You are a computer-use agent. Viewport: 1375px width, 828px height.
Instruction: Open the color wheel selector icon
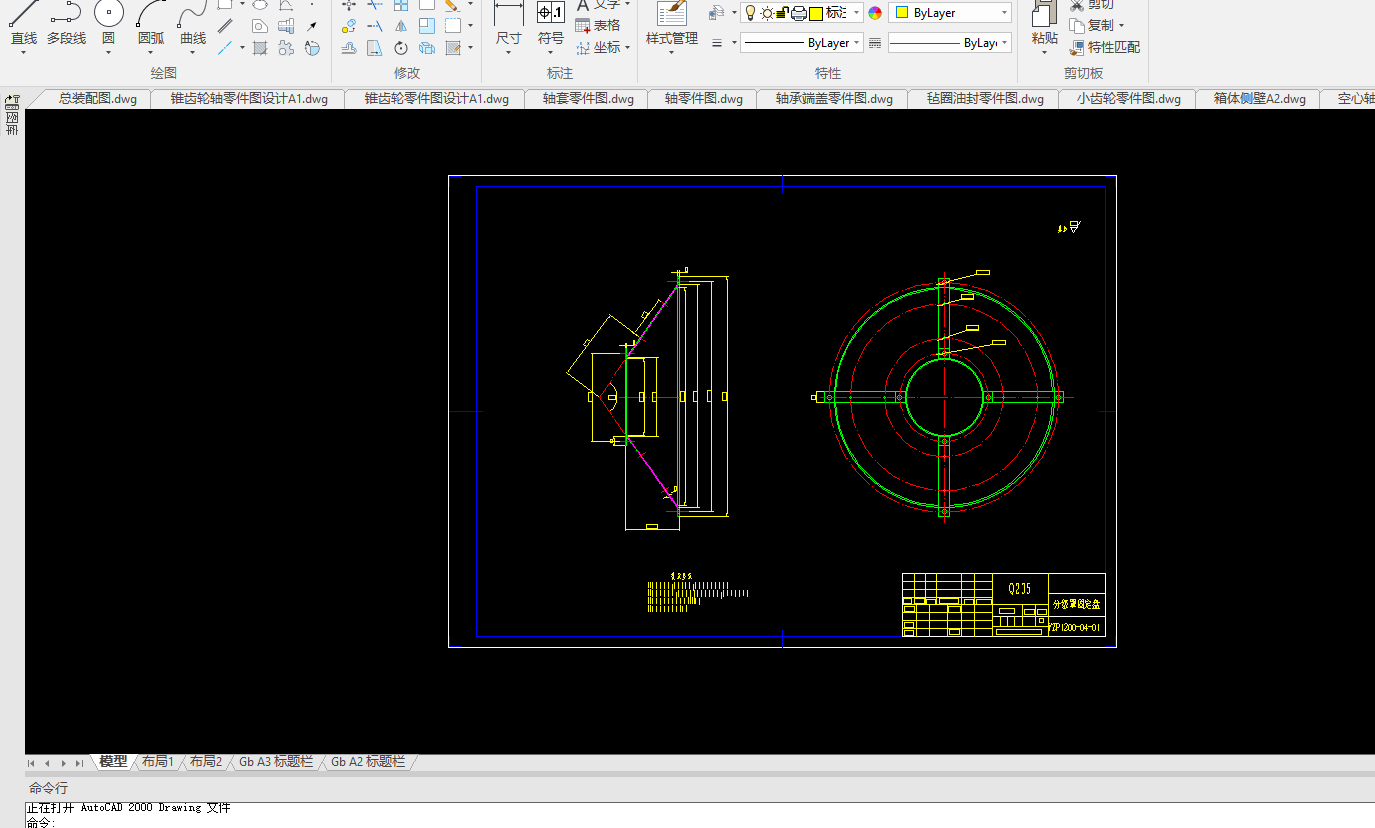click(x=875, y=13)
